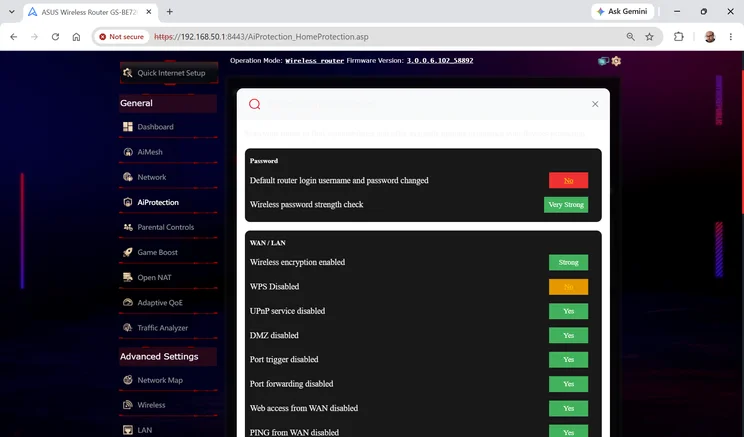Open the Traffic Analyzer icon
744x437 pixels.
click(128, 328)
